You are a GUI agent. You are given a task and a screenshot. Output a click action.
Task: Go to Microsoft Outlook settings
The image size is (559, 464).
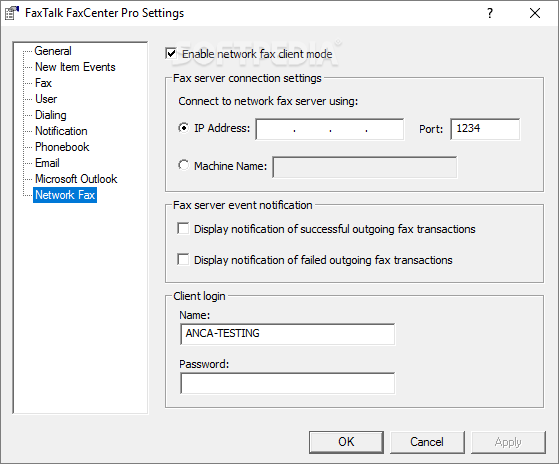pyautogui.click(x=76, y=179)
